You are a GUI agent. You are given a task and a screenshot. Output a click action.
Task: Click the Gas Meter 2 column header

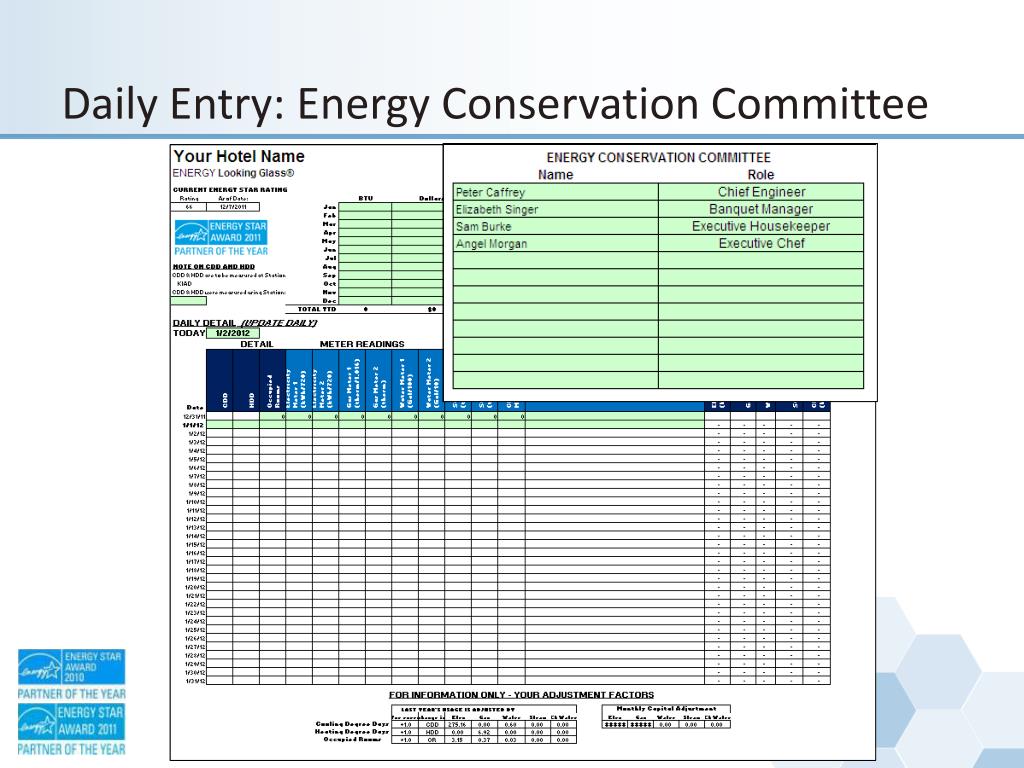click(379, 380)
